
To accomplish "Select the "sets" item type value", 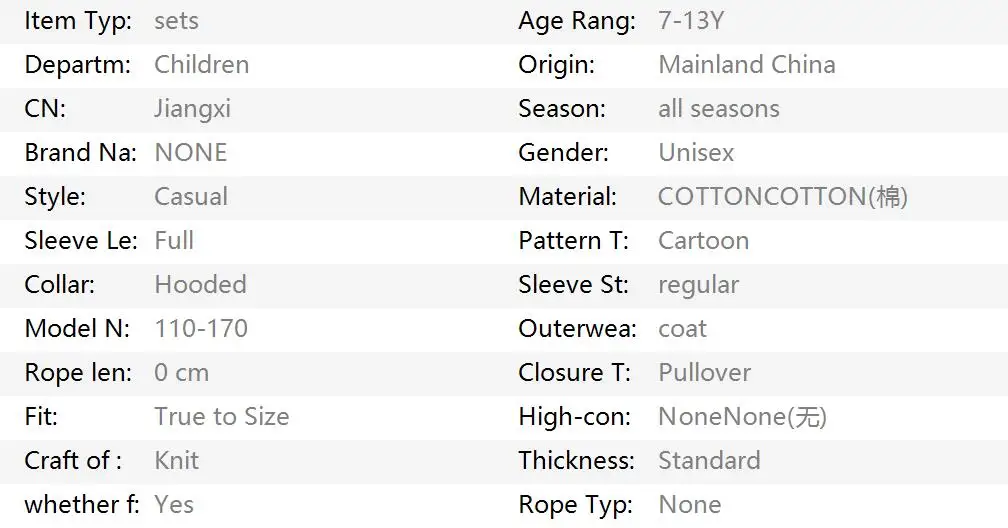I will pyautogui.click(x=176, y=21).
